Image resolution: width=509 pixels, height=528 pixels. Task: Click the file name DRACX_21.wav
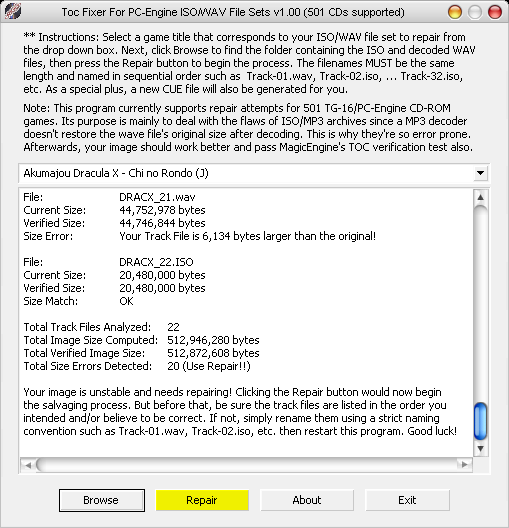[157, 197]
